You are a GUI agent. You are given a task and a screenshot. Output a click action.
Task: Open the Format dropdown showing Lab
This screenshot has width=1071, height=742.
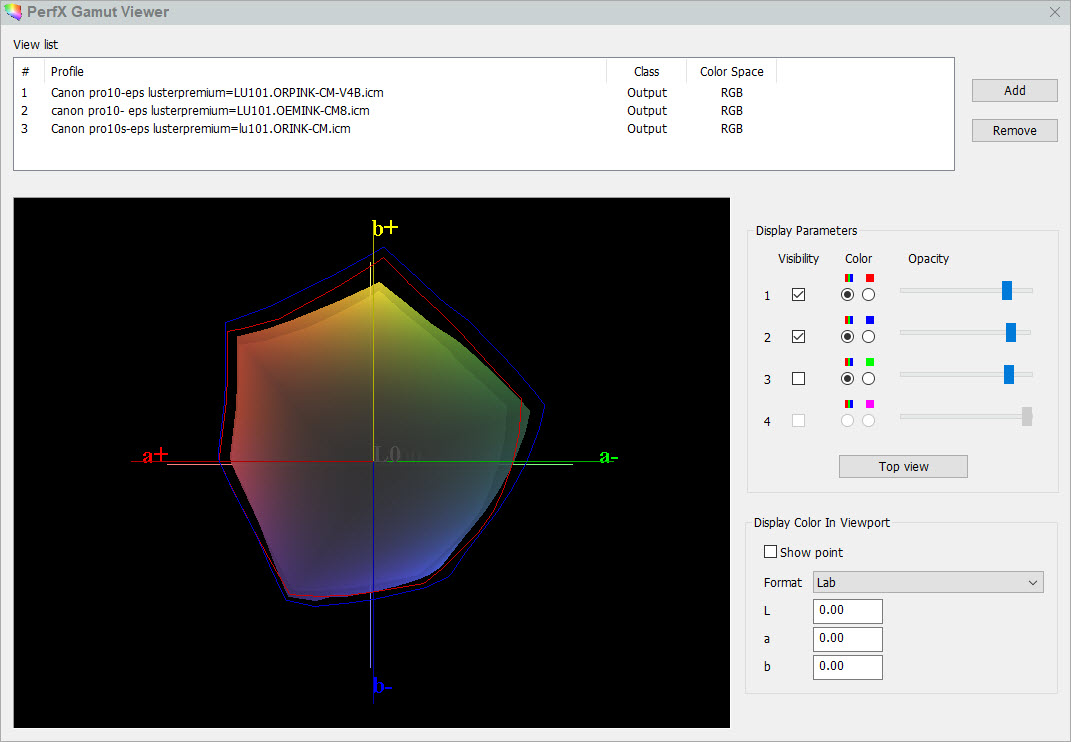[x=927, y=582]
